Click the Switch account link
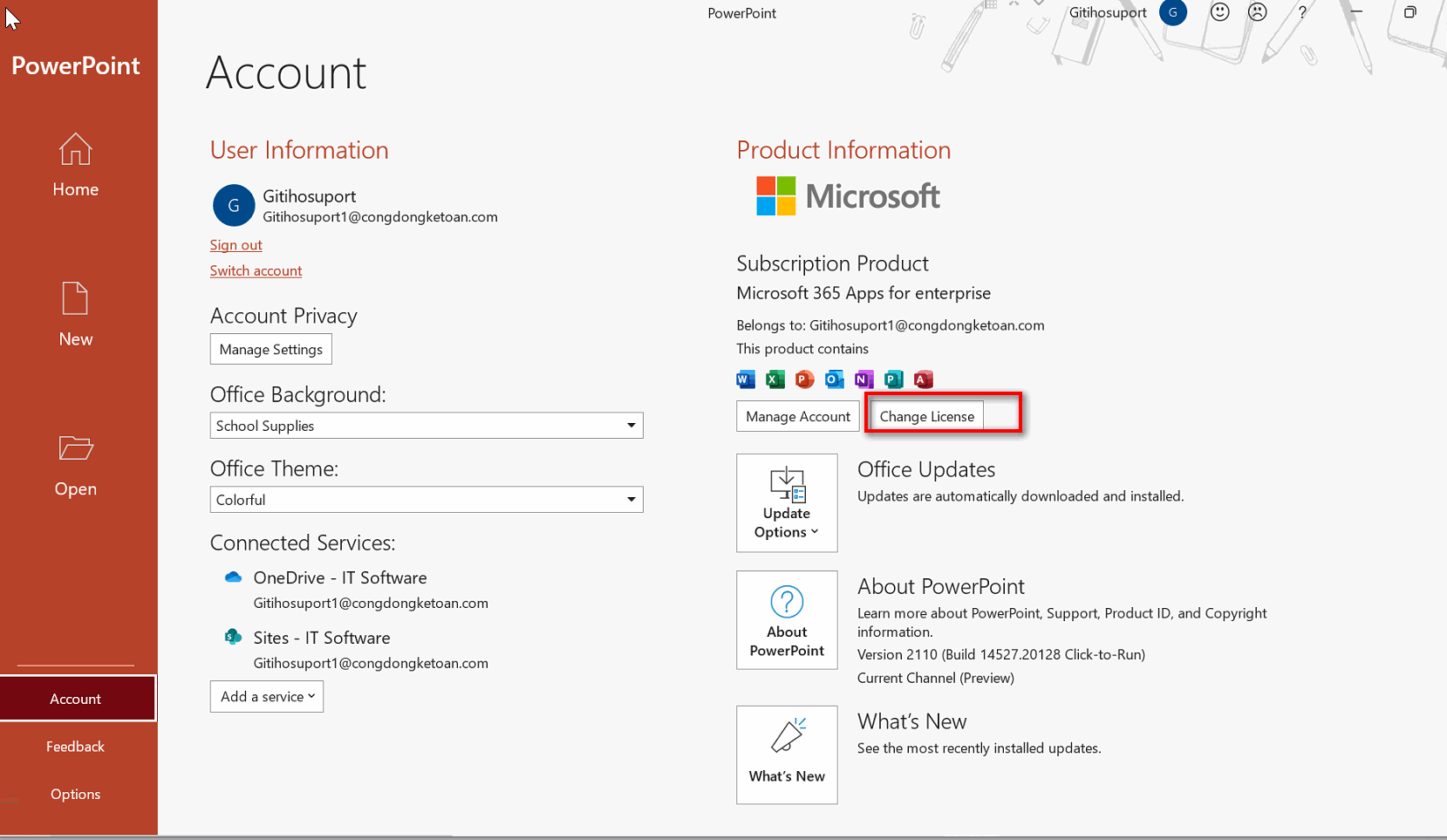The width and height of the screenshot is (1447, 840). click(x=256, y=270)
